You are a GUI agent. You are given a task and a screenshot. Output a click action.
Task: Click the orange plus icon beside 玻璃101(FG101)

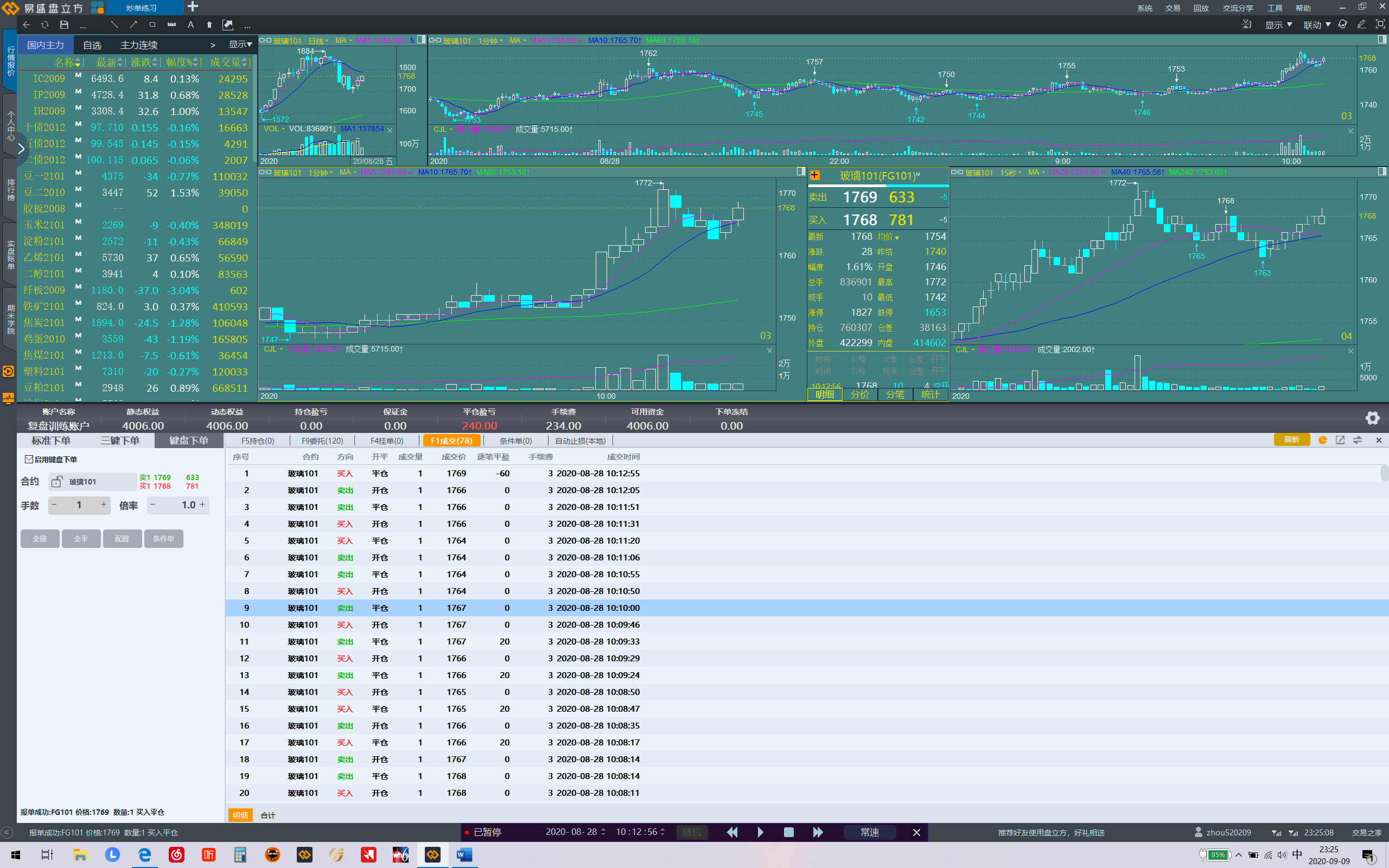tap(814, 175)
